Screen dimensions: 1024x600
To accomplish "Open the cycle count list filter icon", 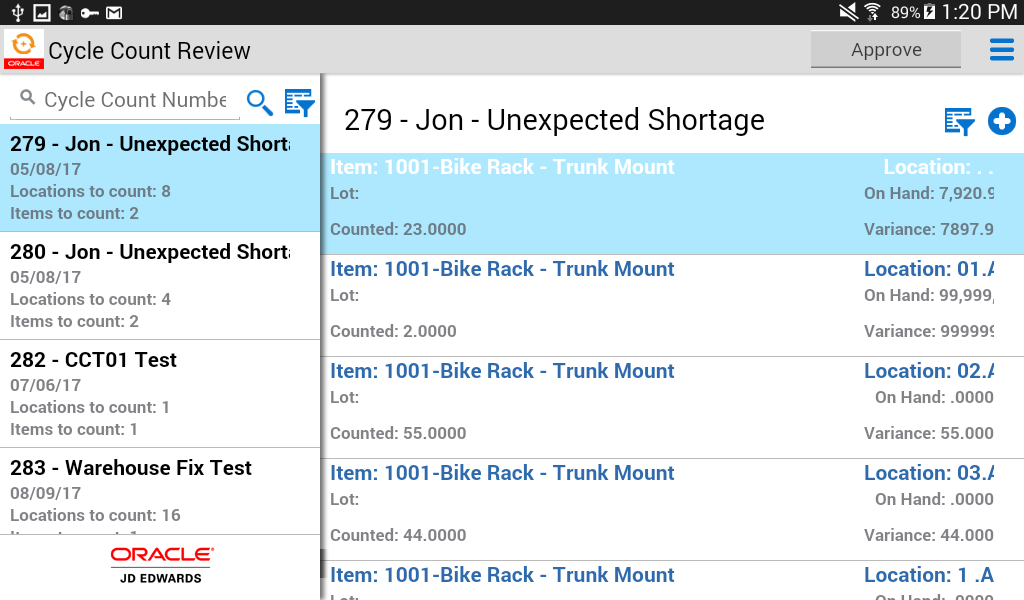I will pyautogui.click(x=299, y=103).
